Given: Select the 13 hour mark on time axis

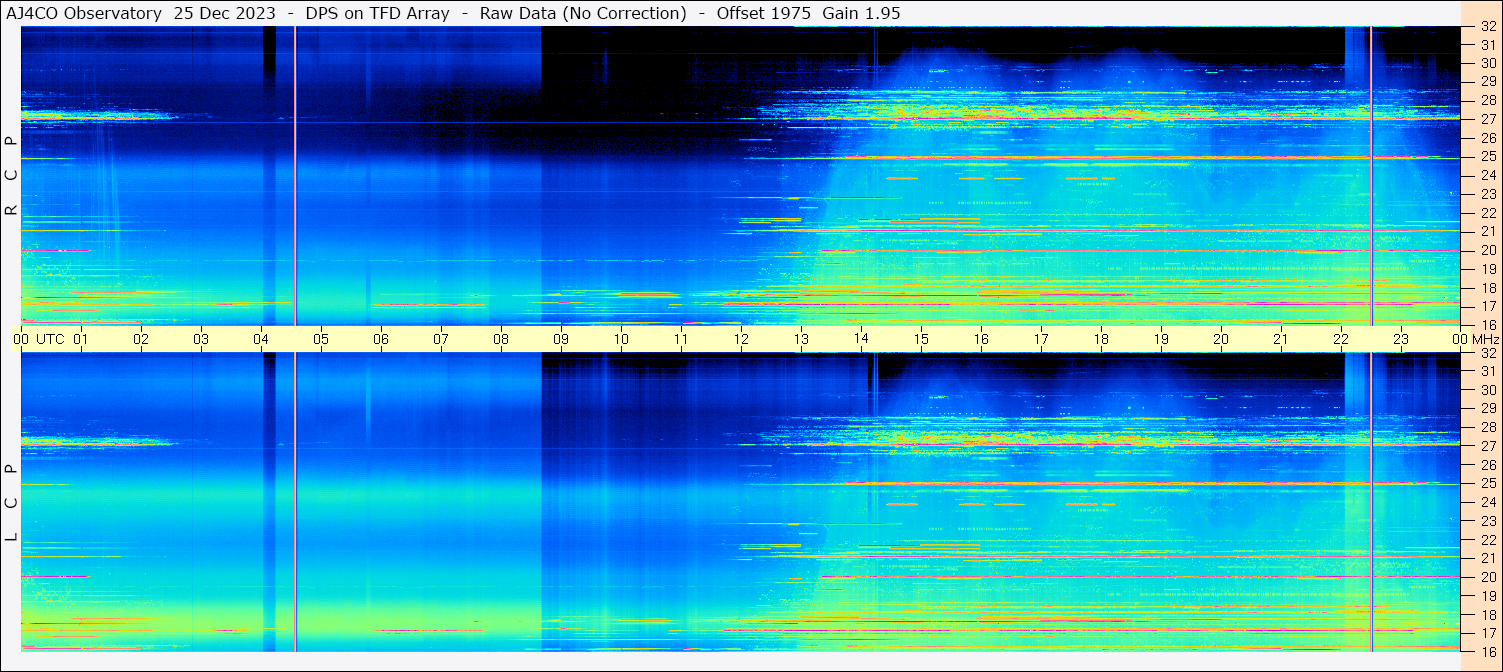Looking at the screenshot, I should point(801,339).
